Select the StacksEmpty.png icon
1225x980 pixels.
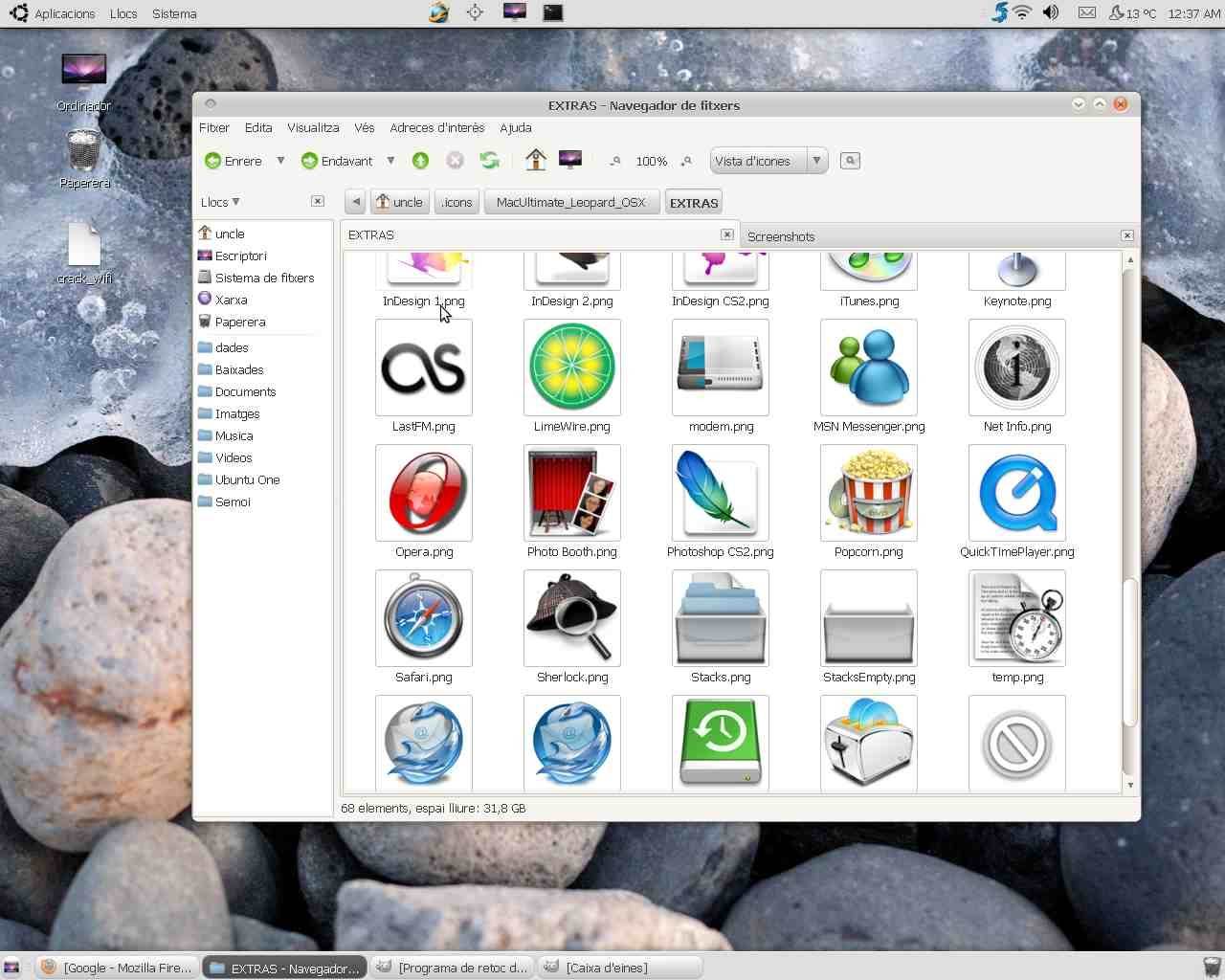[869, 618]
